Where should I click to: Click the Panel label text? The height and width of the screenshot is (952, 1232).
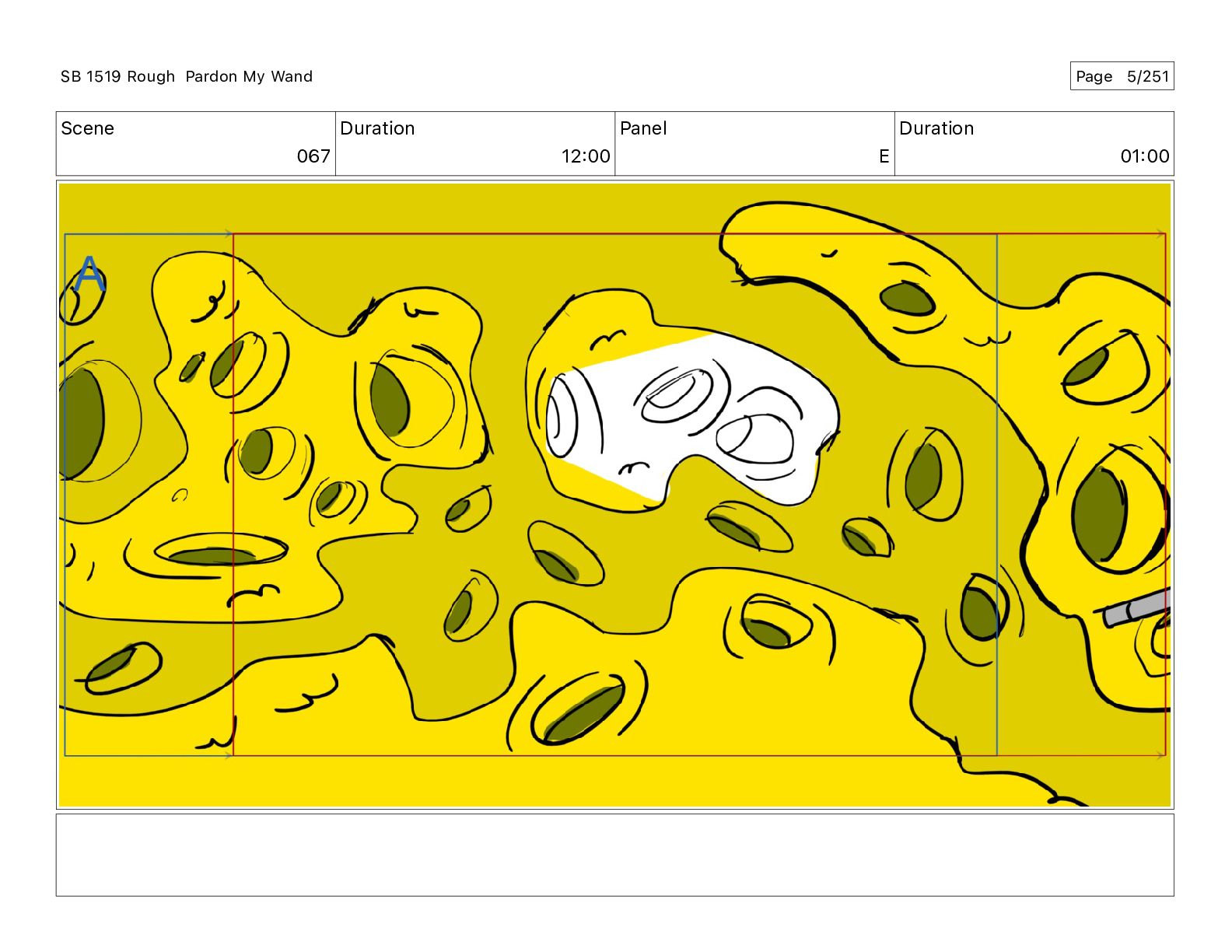click(x=643, y=128)
